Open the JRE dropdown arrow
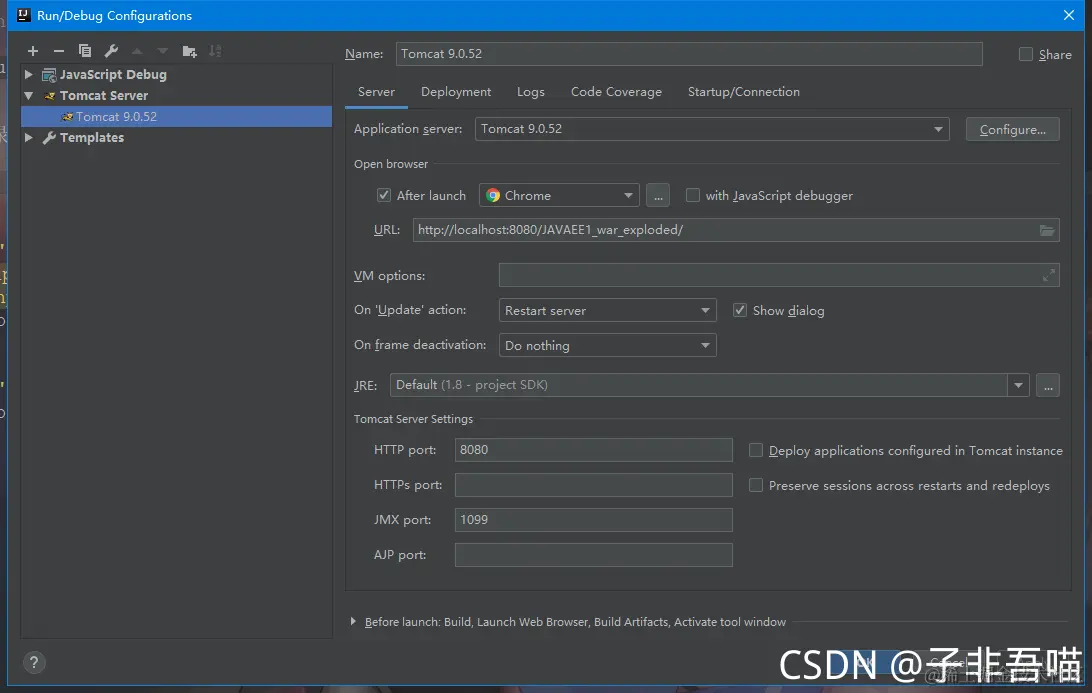Screen dimensions: 1092x693 pos(1019,385)
